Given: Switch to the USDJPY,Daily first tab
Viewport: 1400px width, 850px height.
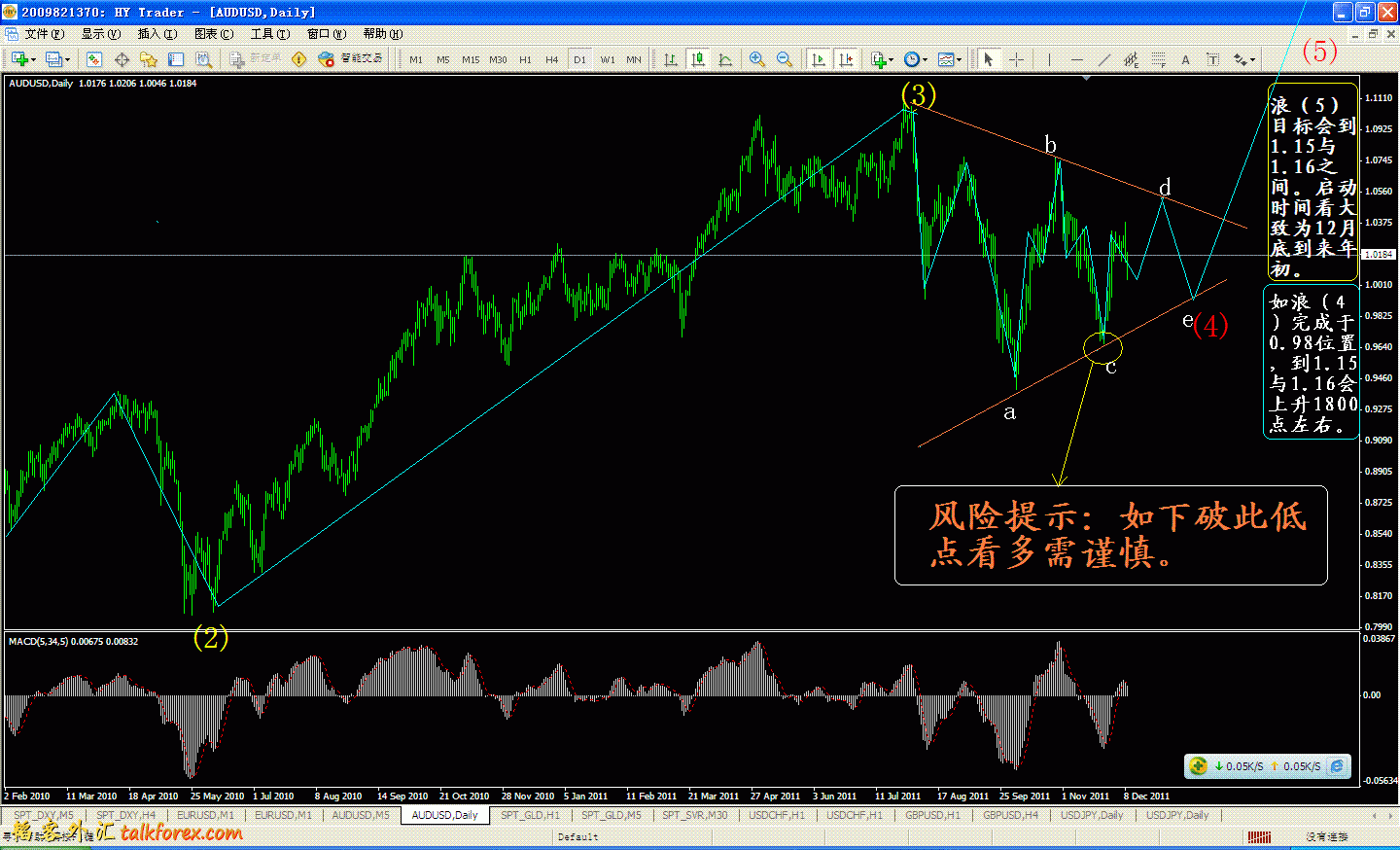Looking at the screenshot, I should click(1092, 815).
